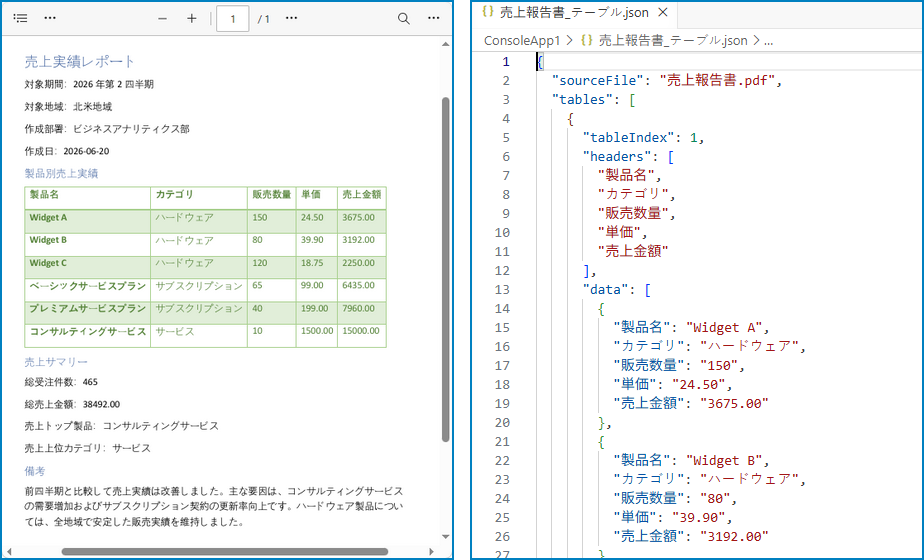Viewport: 924px width, 560px height.
Task: Click the "tables" key in the JSON
Action: click(x=582, y=100)
